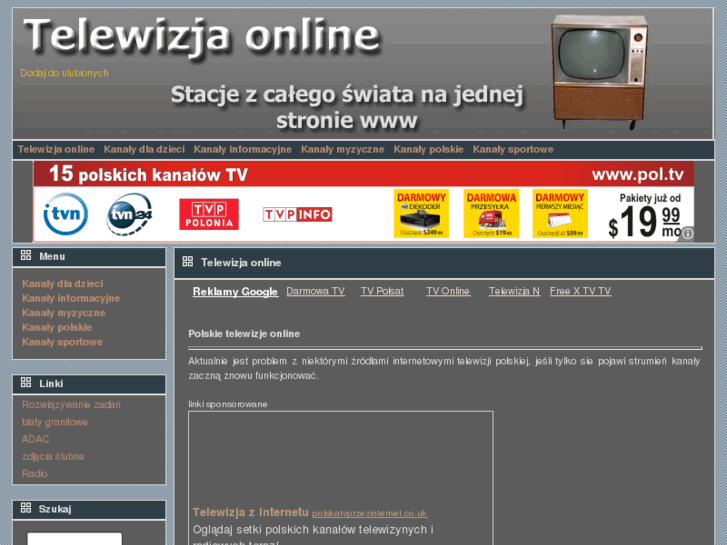
Task: Select Kanały informacyjne in sidebar Menu
Action: (71, 298)
